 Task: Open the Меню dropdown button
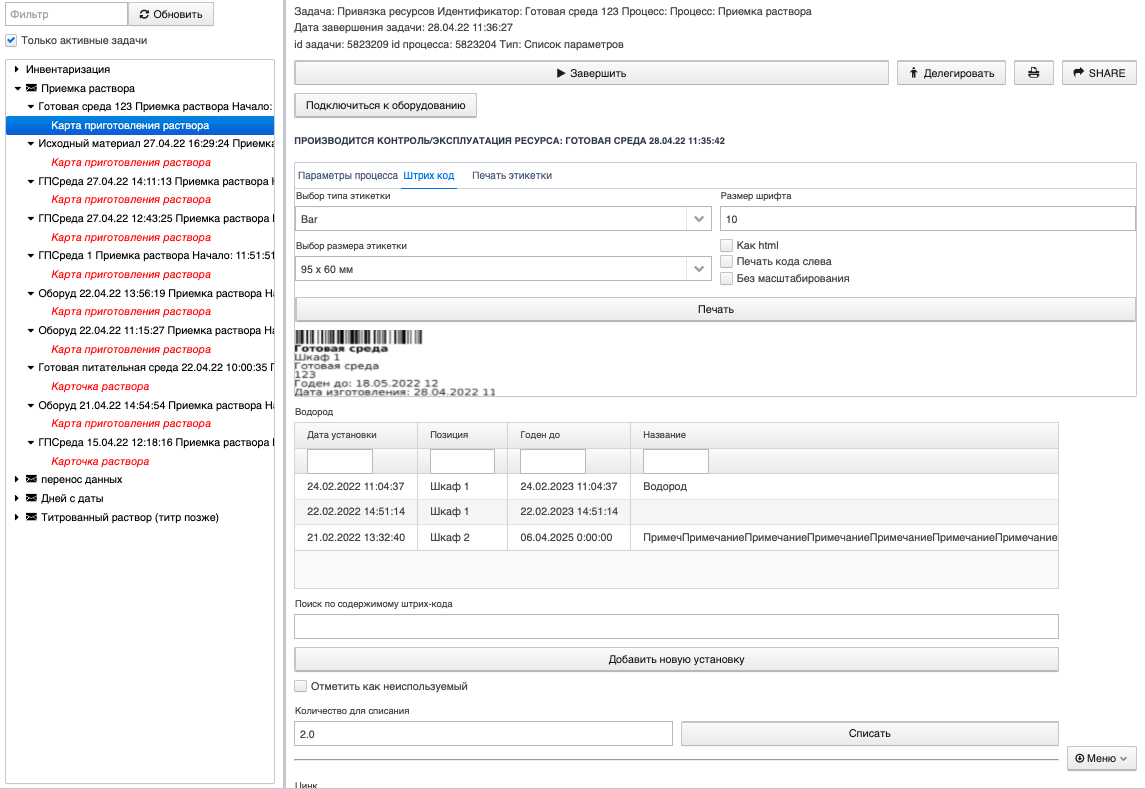(1101, 758)
